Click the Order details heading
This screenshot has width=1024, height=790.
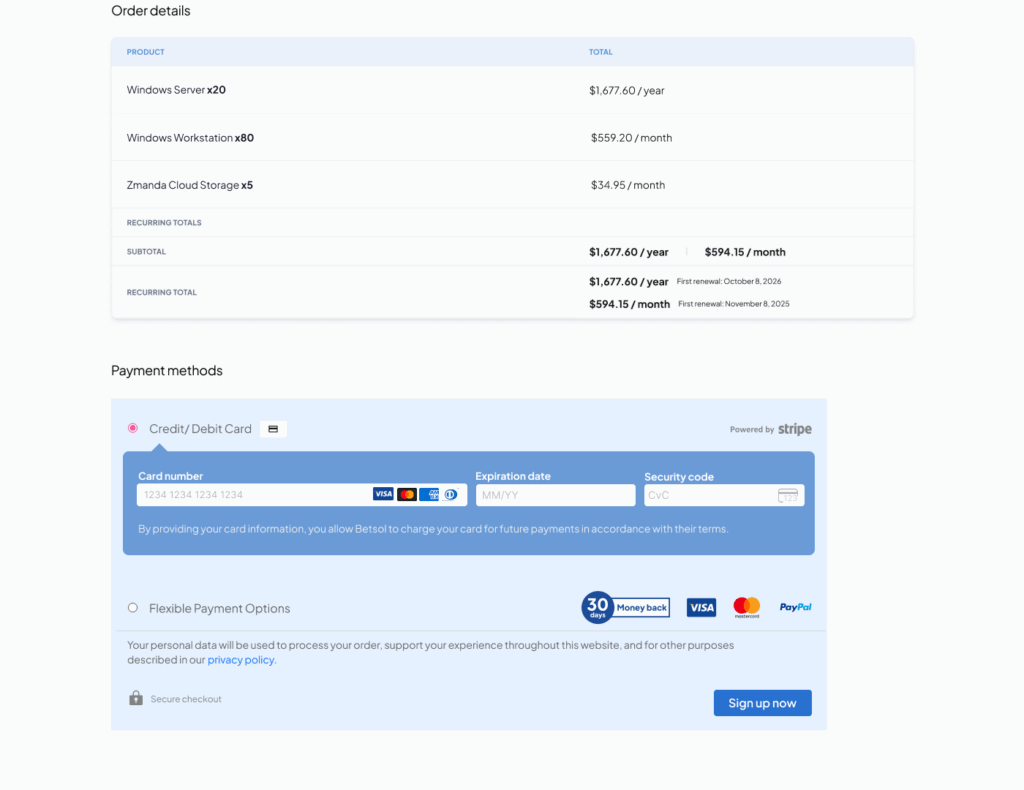[151, 10]
